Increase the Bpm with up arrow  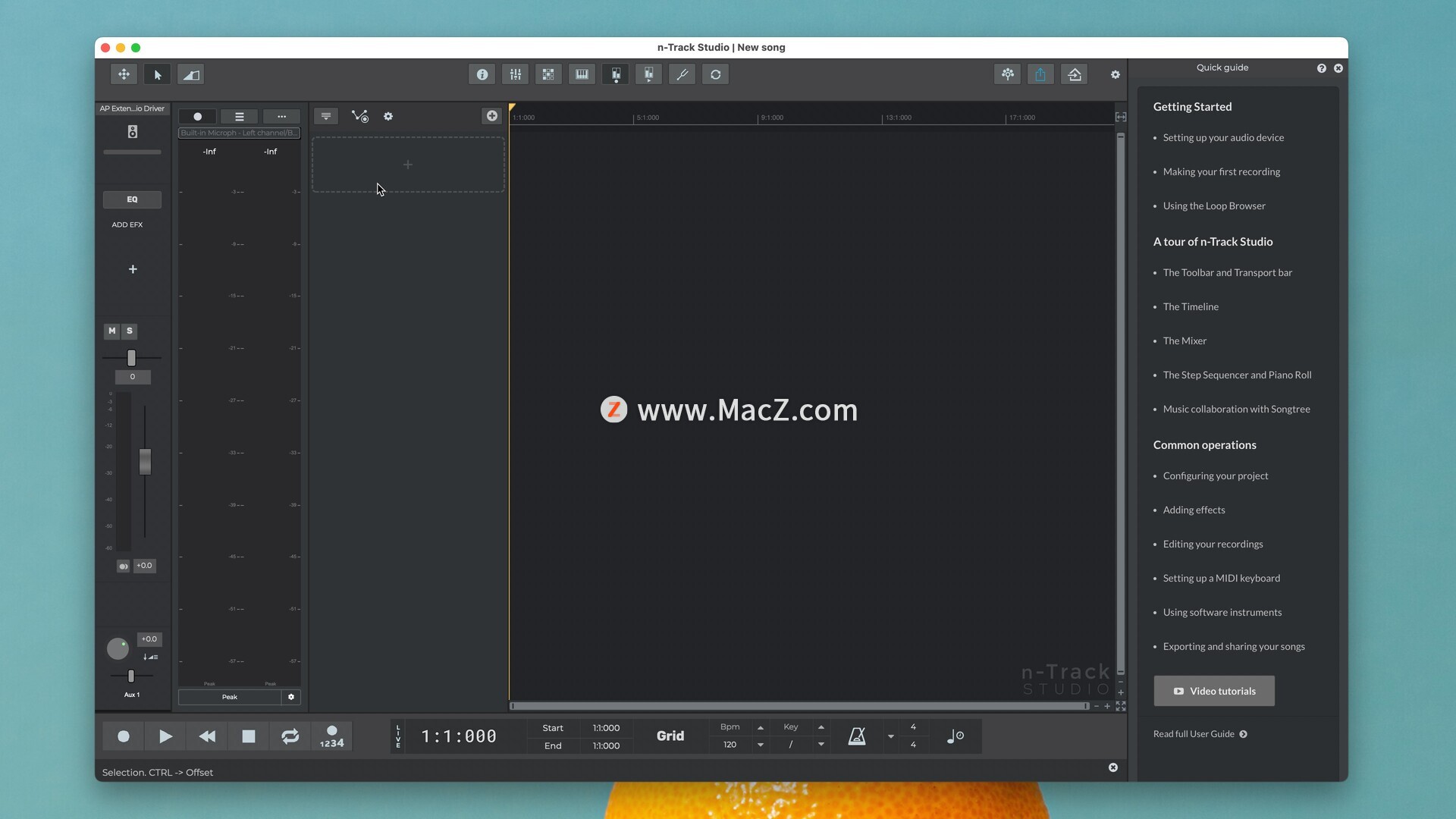click(x=761, y=728)
